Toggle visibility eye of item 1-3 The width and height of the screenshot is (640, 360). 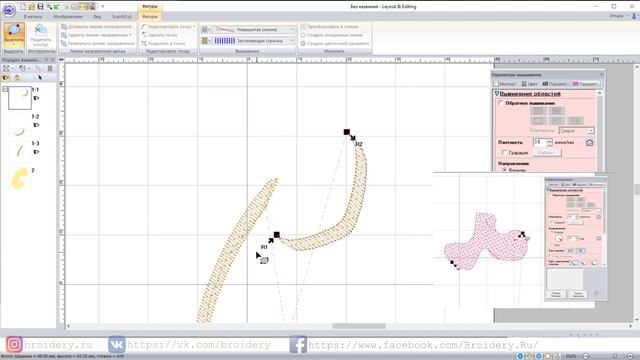click(x=36, y=152)
